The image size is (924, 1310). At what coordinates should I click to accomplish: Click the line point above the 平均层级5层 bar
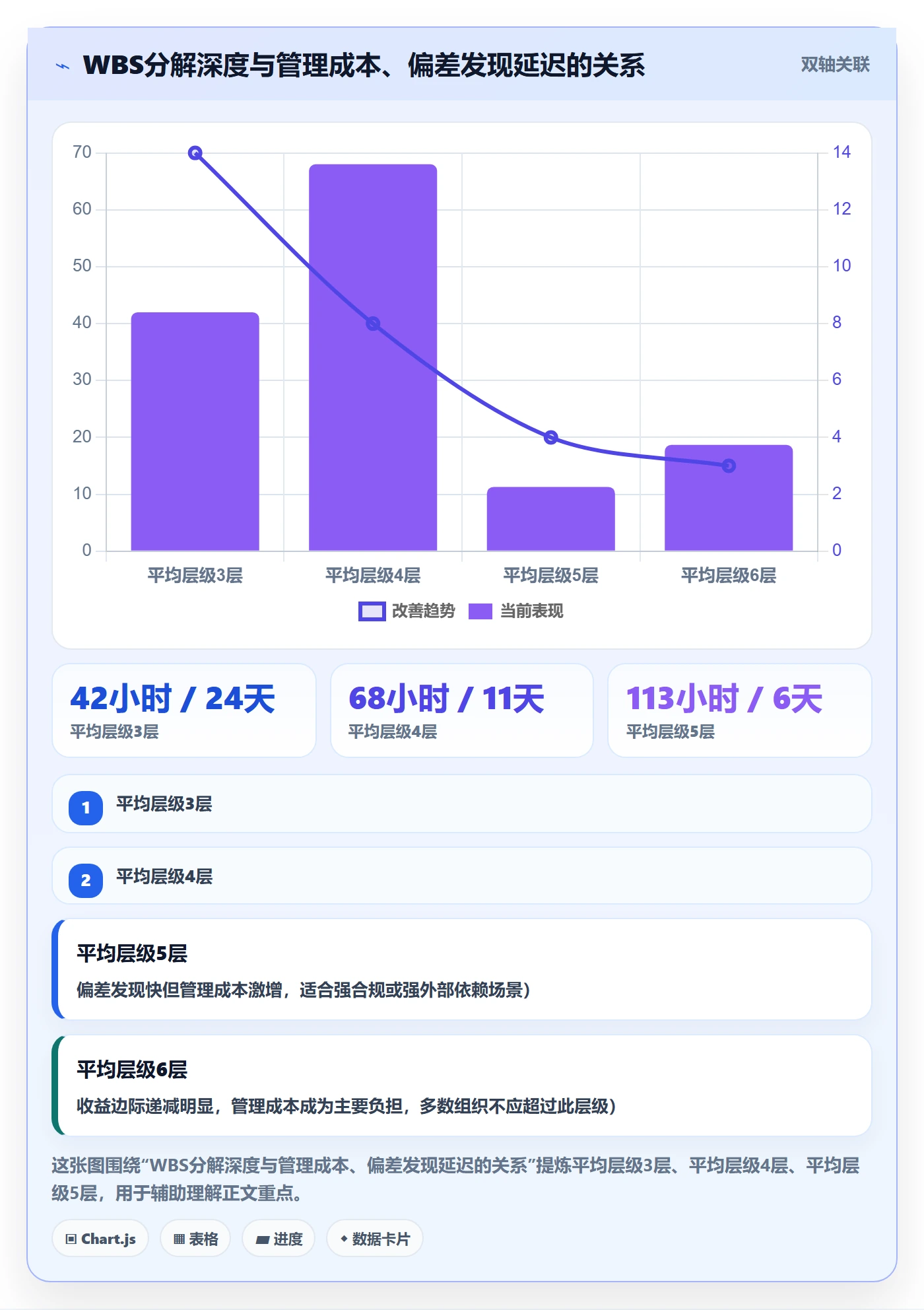pos(551,437)
